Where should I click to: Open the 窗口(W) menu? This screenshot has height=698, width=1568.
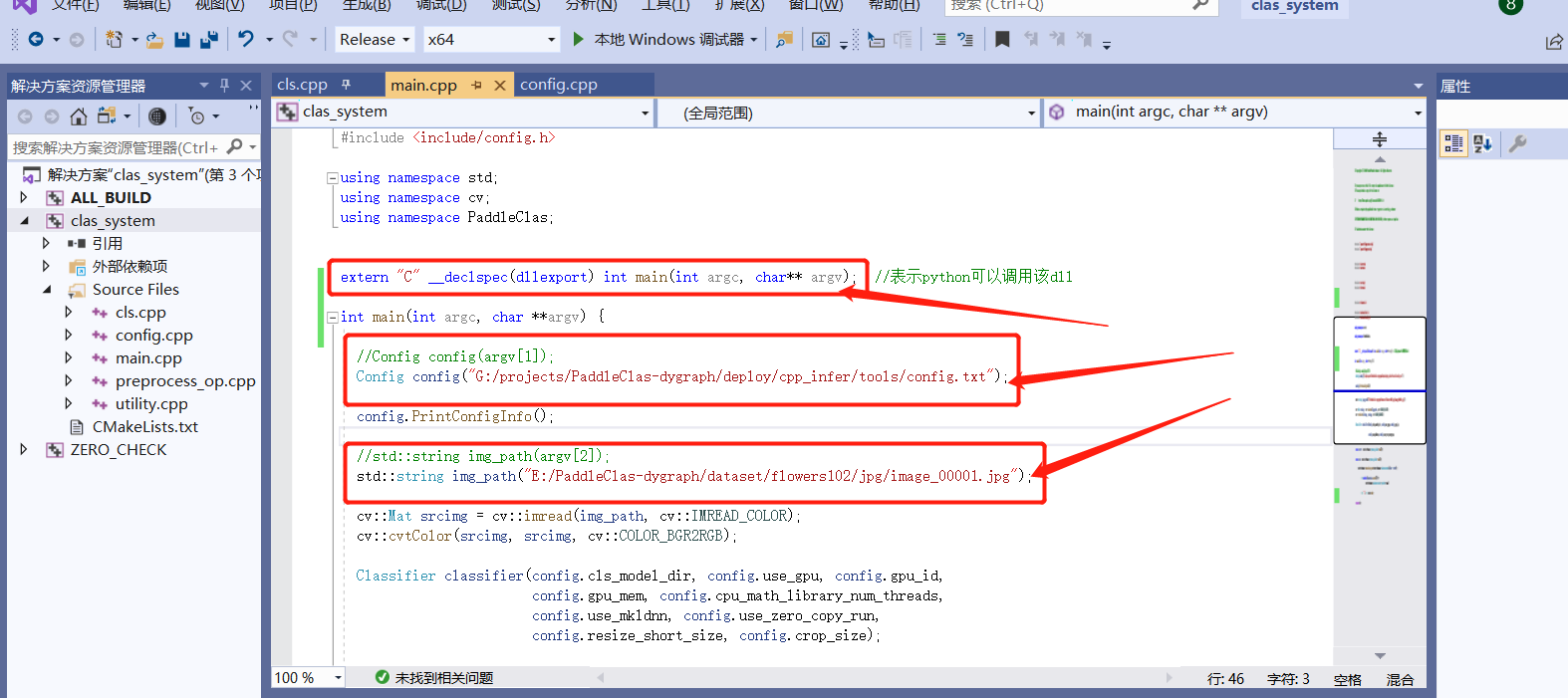point(816,5)
